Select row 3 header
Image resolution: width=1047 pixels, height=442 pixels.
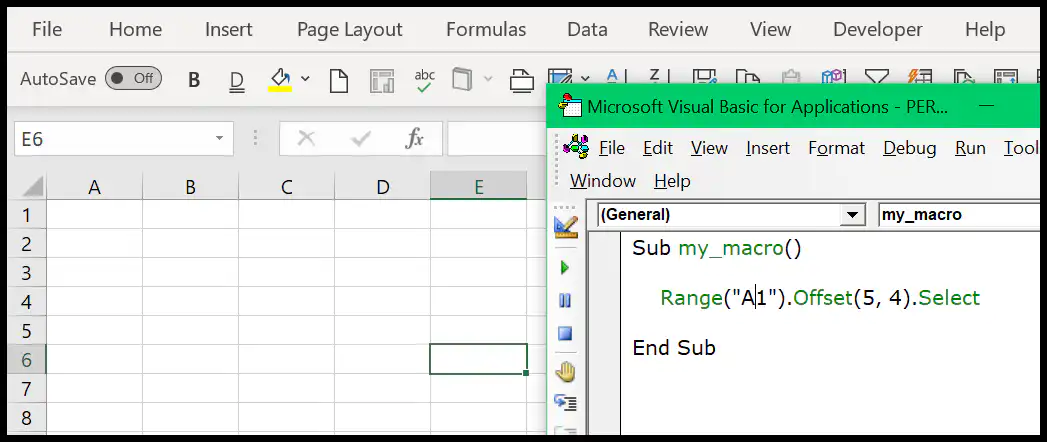pyautogui.click(x=27, y=273)
